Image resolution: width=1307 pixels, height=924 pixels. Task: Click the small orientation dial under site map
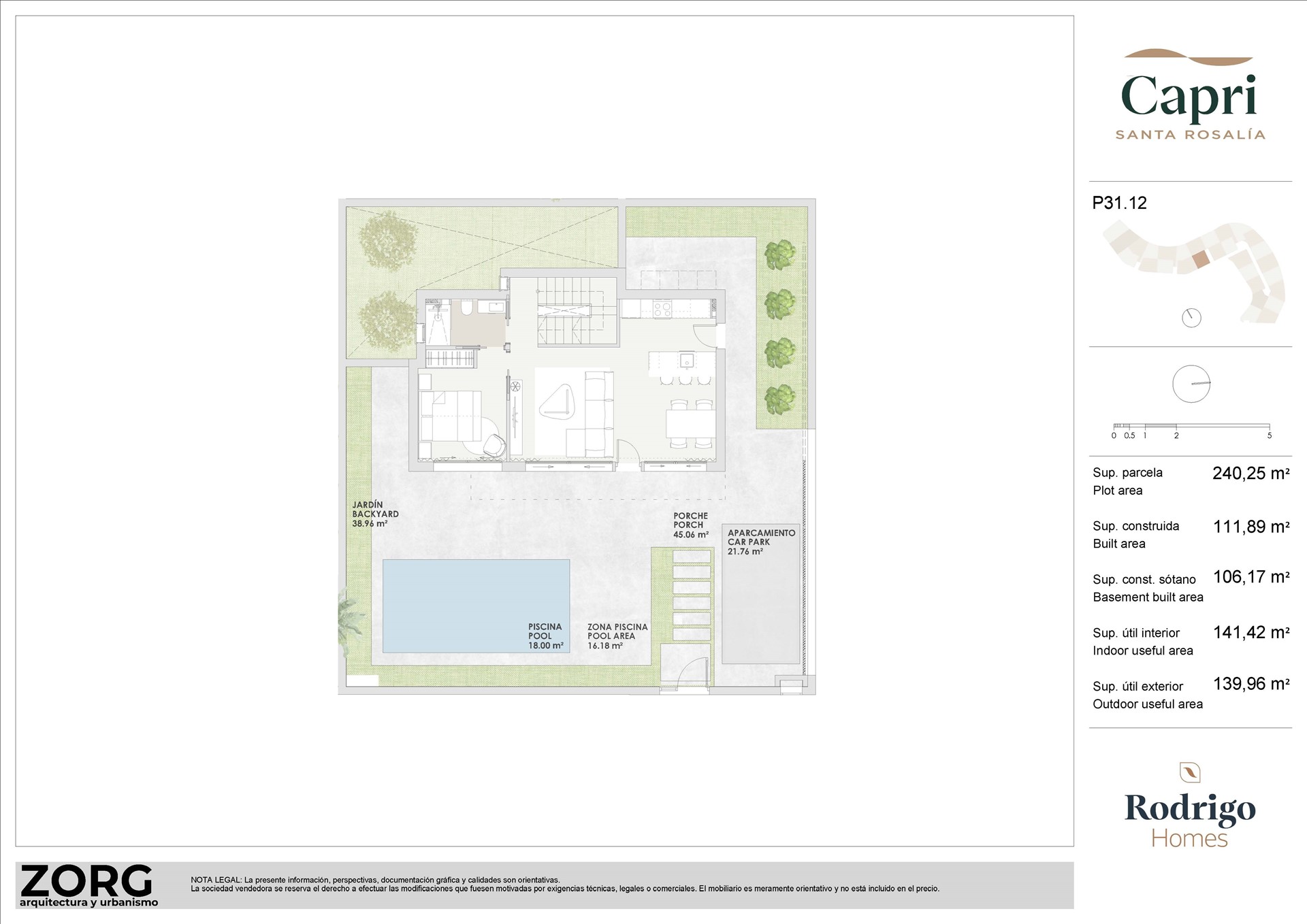click(1191, 318)
